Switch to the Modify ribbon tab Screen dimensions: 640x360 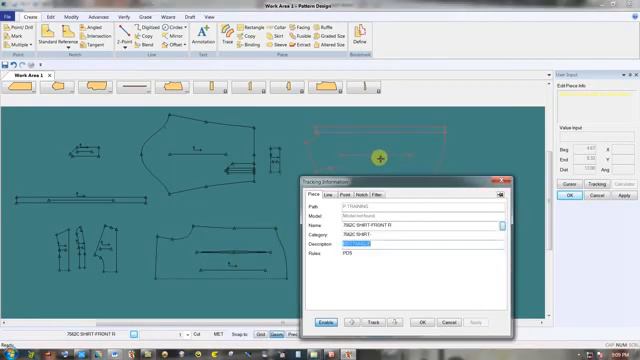pyautogui.click(x=71, y=17)
